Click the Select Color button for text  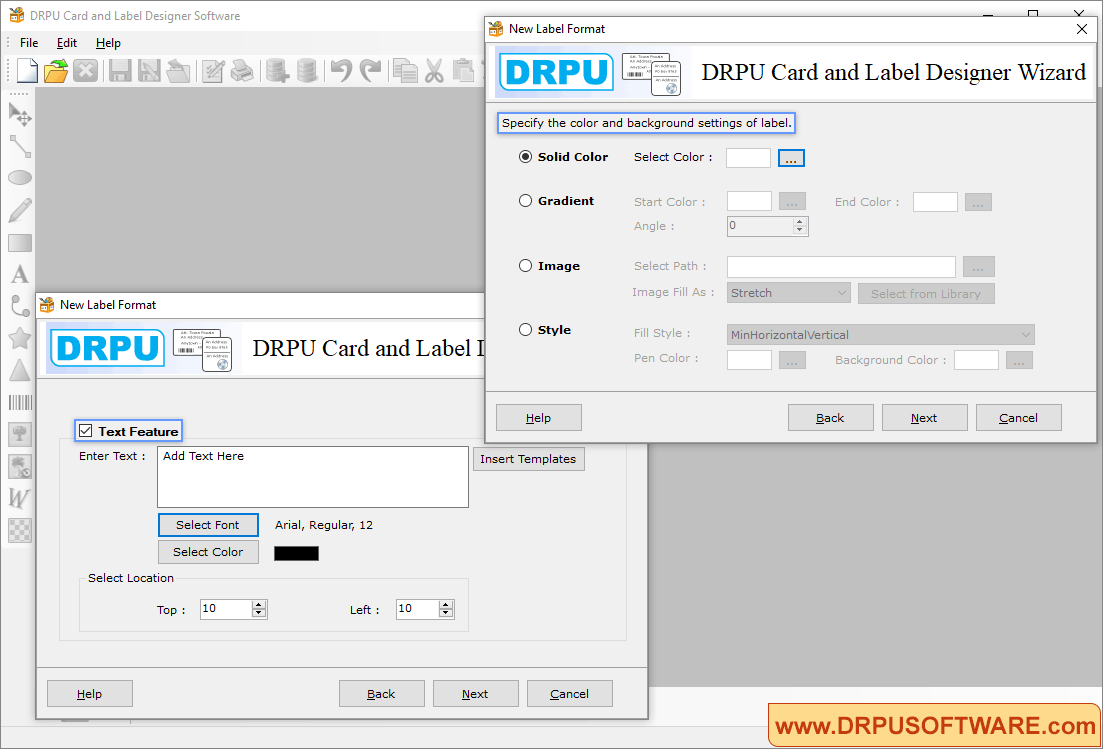208,552
